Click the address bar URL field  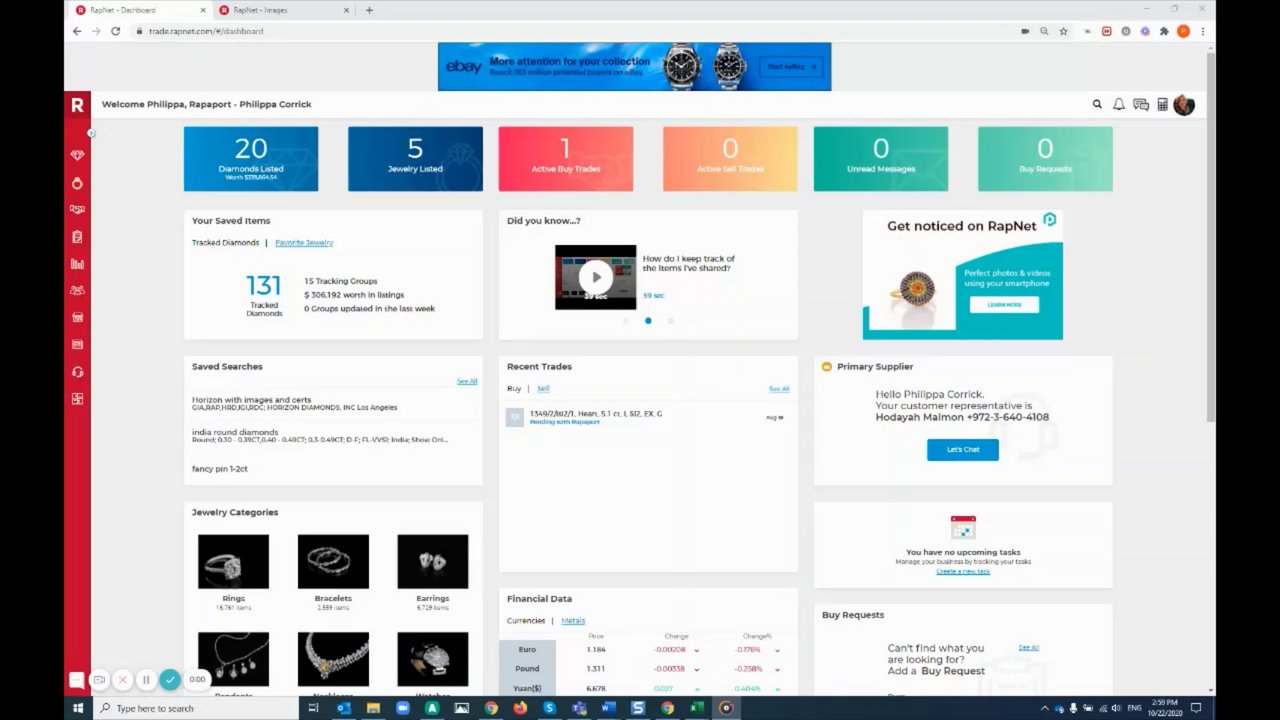click(x=570, y=31)
